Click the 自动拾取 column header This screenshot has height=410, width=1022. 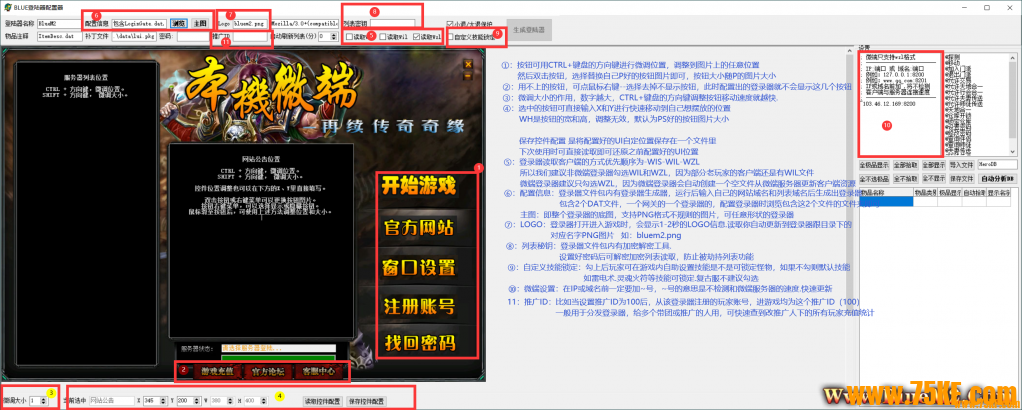pyautogui.click(x=974, y=193)
